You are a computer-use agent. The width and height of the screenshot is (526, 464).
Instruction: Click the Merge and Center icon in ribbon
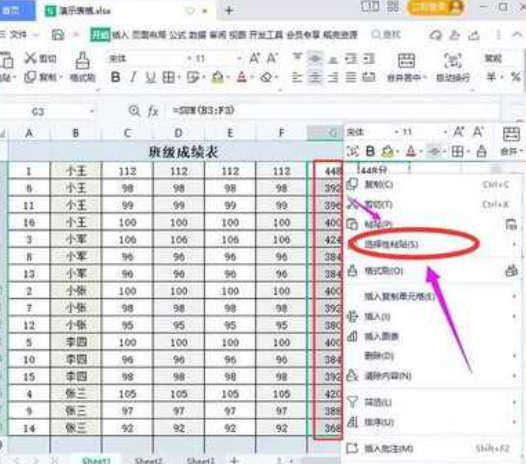pyautogui.click(x=406, y=60)
